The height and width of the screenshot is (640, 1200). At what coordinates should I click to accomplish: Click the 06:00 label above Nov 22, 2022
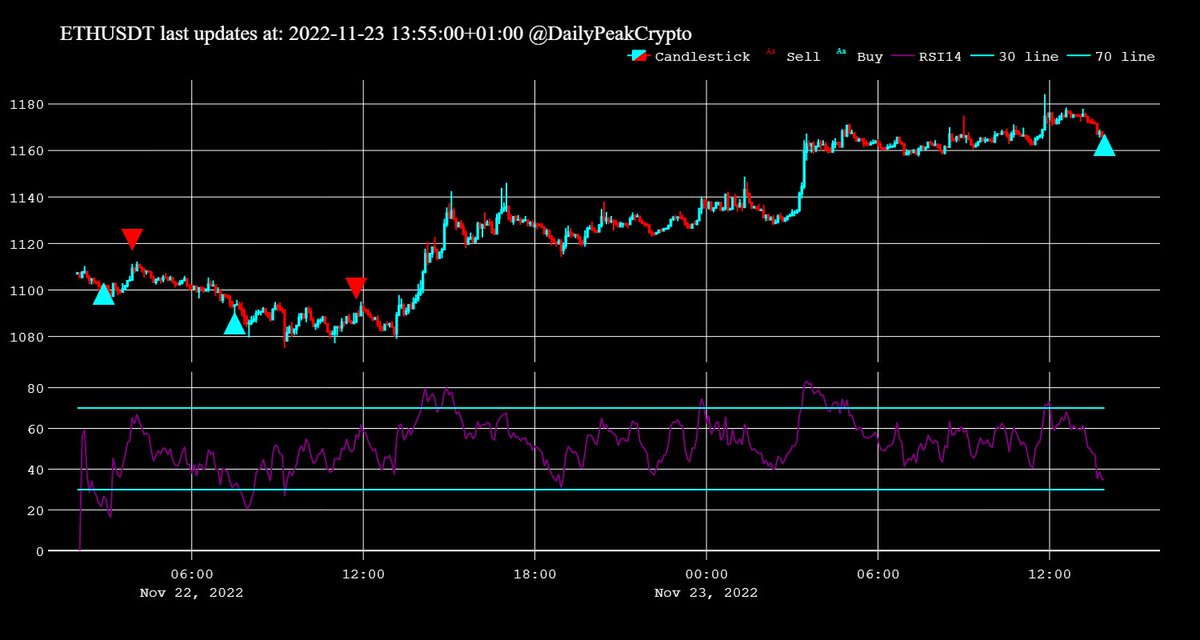(x=191, y=574)
